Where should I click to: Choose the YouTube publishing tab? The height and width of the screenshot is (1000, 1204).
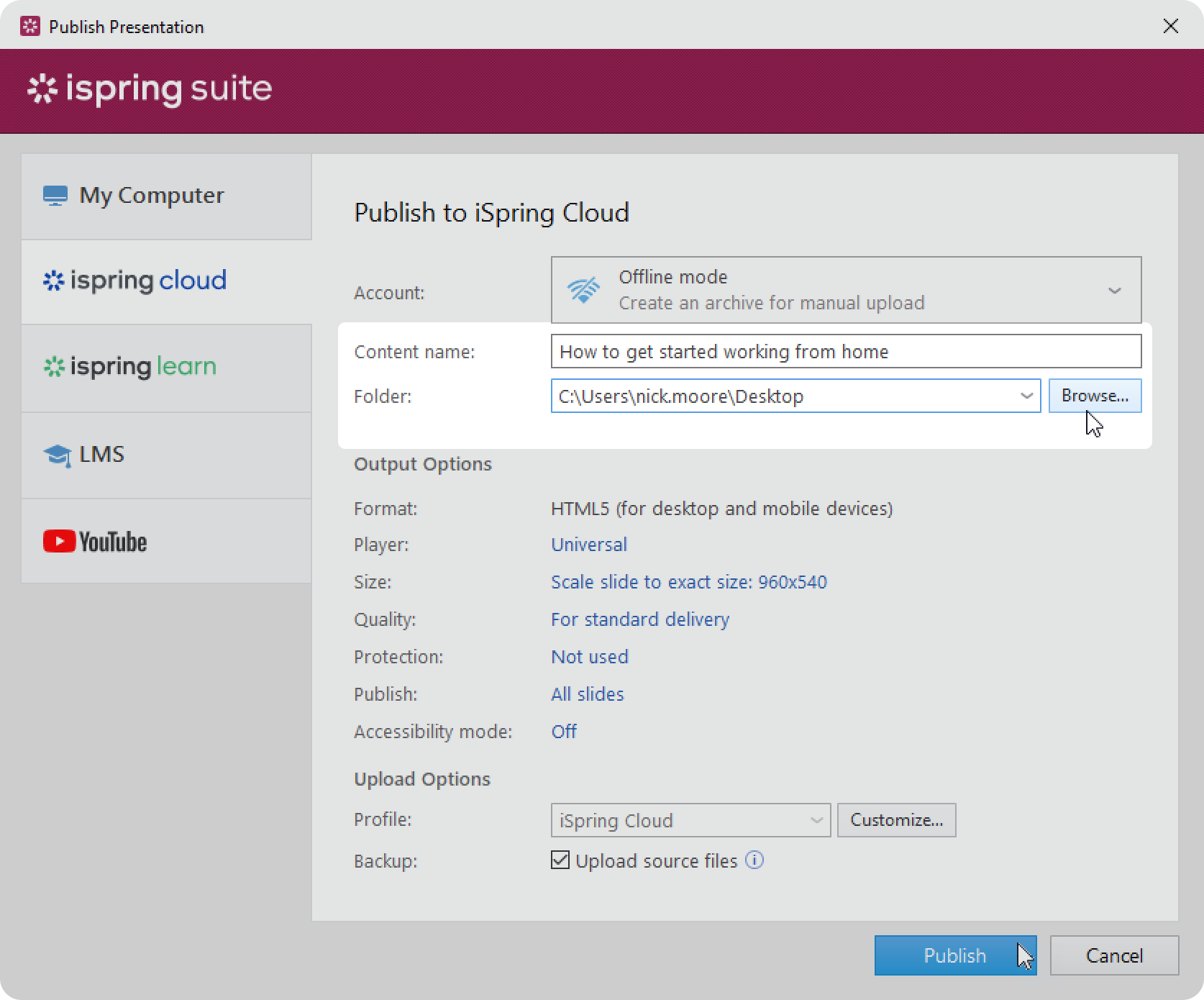pos(166,541)
